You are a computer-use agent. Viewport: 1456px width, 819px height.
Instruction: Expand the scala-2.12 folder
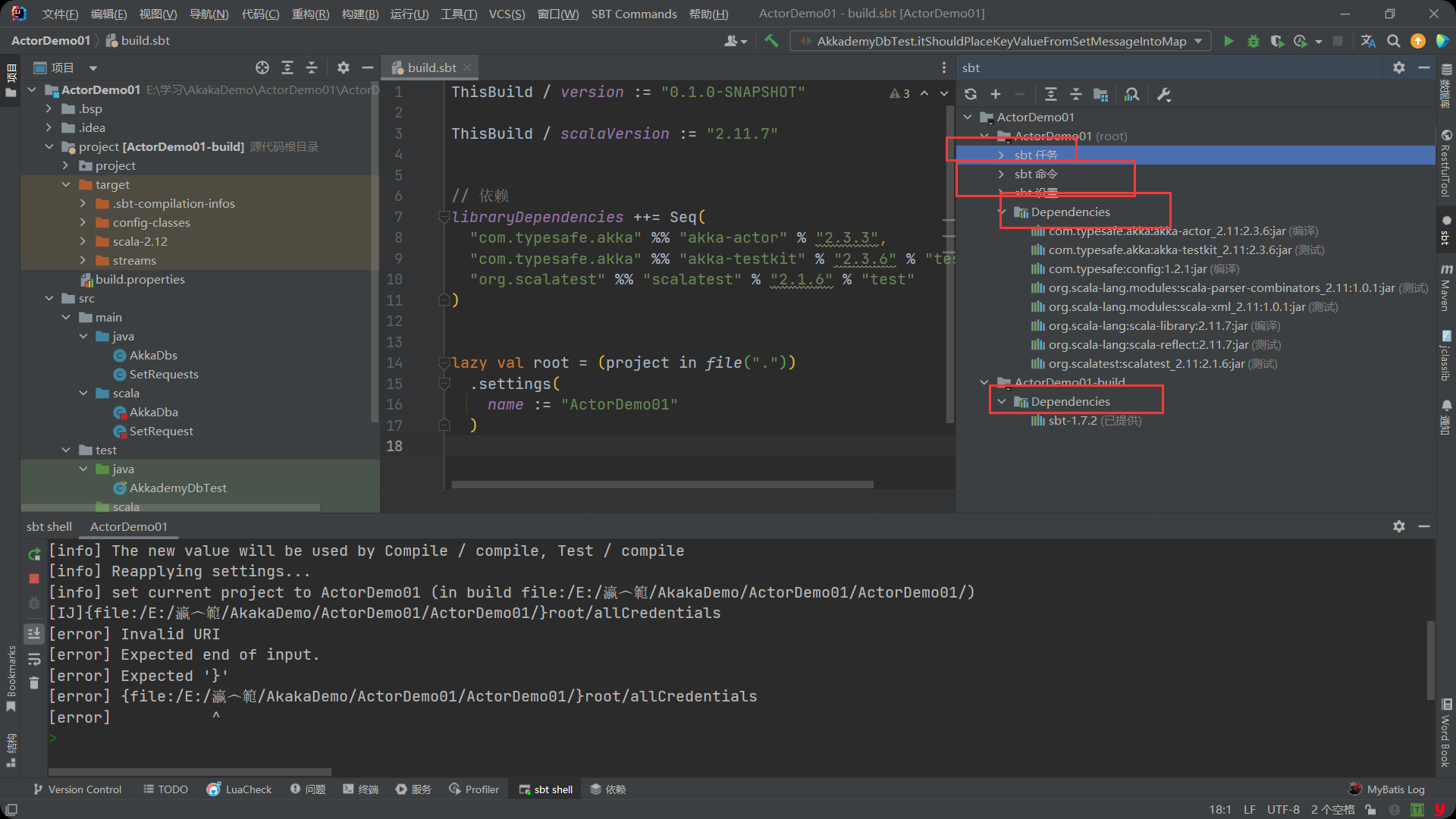tap(83, 241)
